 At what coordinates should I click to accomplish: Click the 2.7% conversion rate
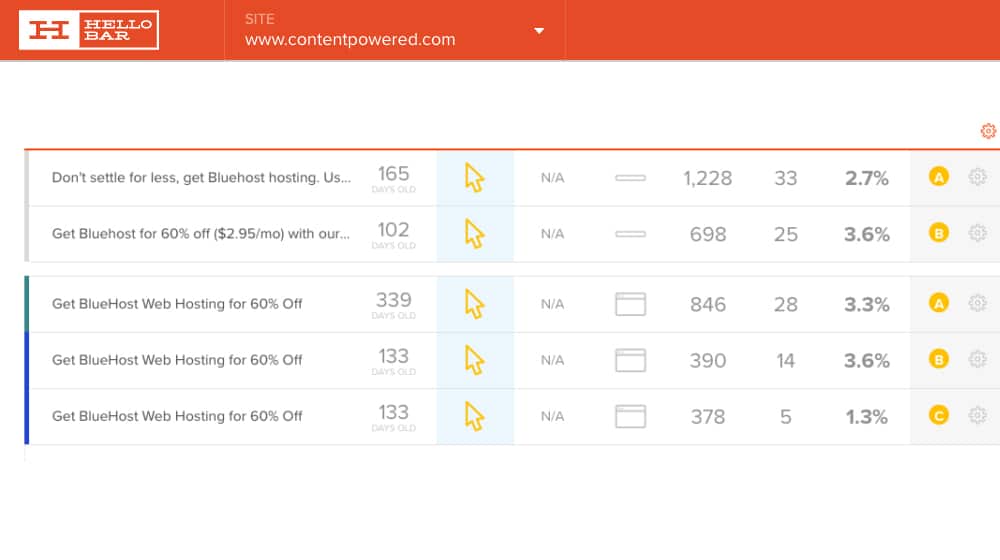click(867, 179)
